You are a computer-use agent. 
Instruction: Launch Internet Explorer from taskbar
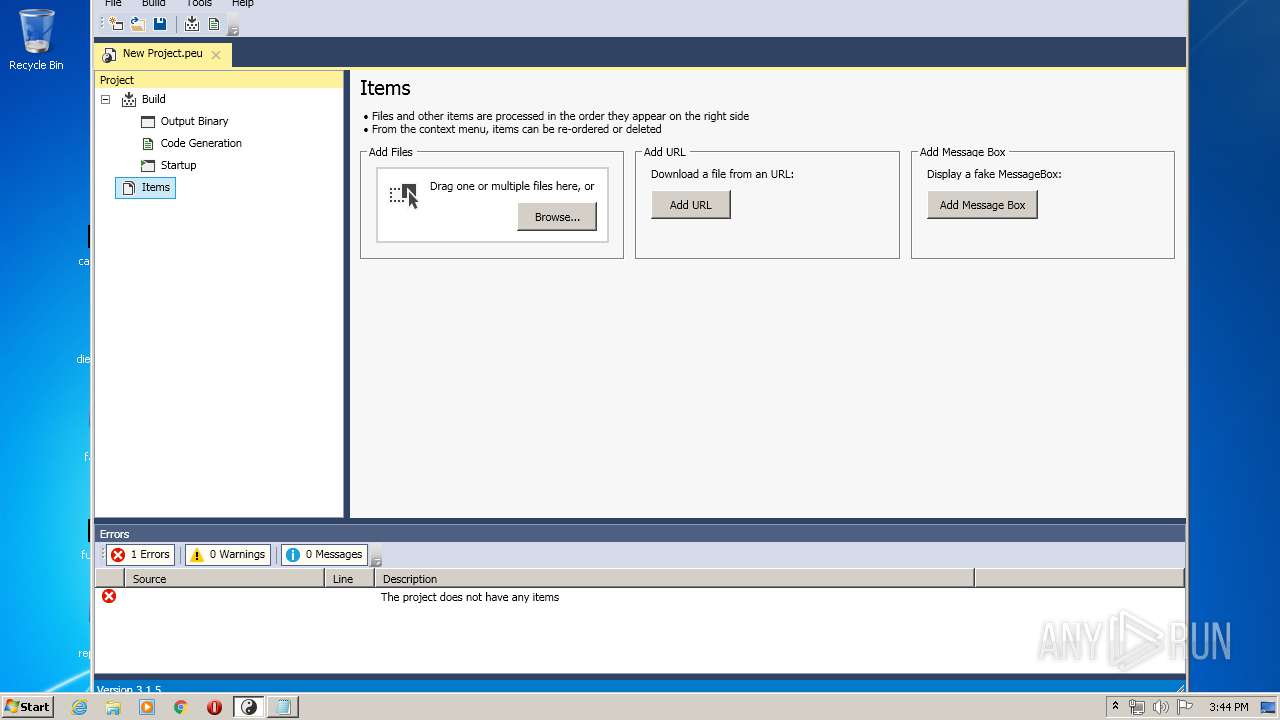pyautogui.click(x=79, y=707)
